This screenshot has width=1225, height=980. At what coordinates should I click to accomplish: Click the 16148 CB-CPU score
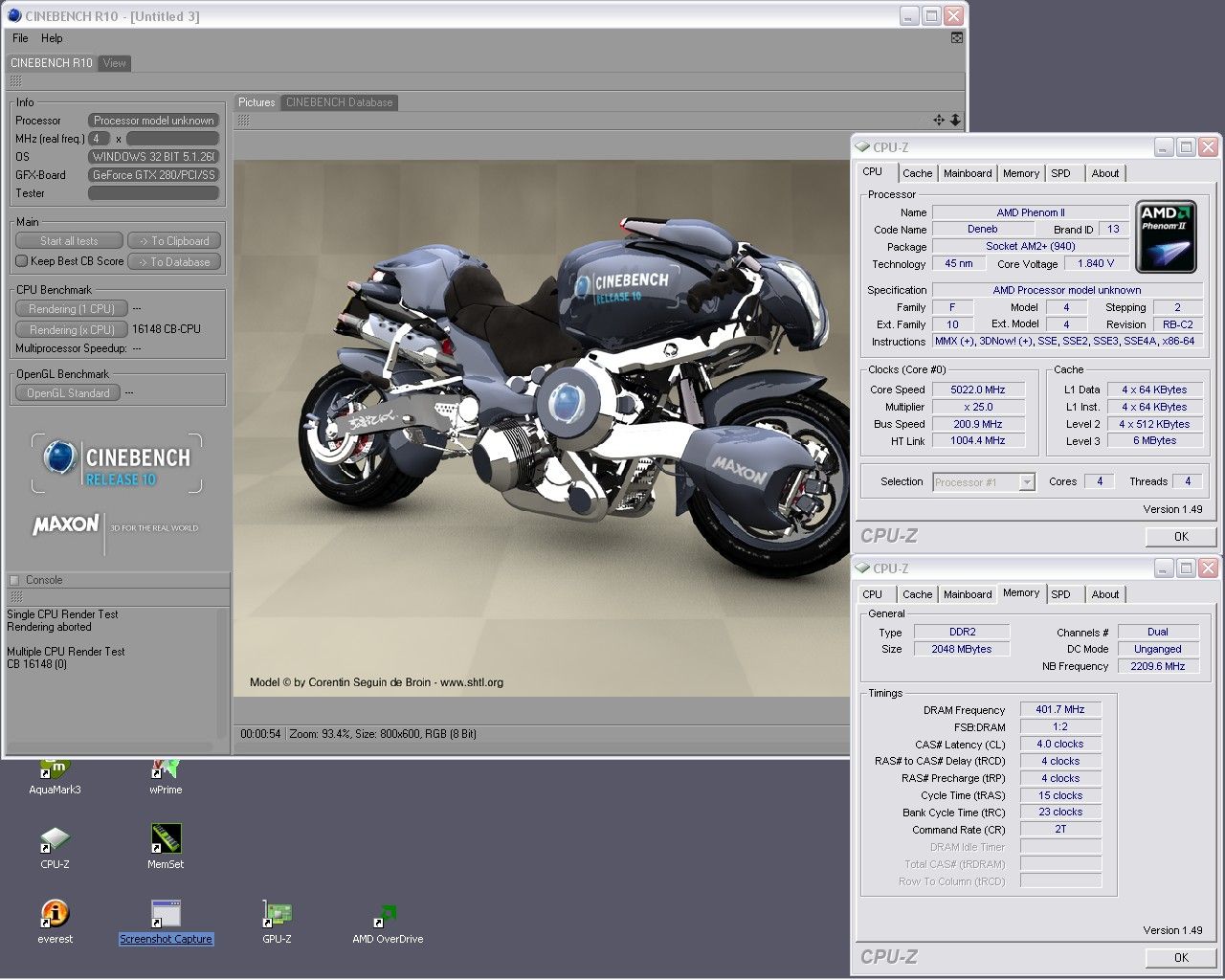[x=167, y=329]
